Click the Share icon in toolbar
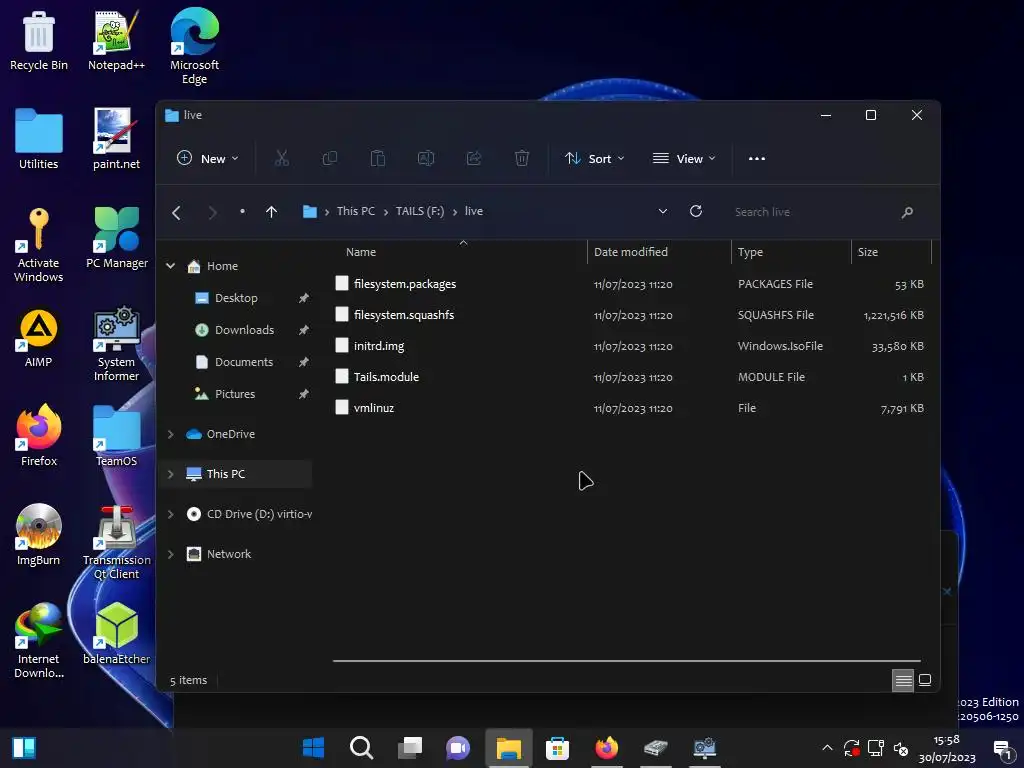The width and height of the screenshot is (1024, 768). [x=473, y=158]
